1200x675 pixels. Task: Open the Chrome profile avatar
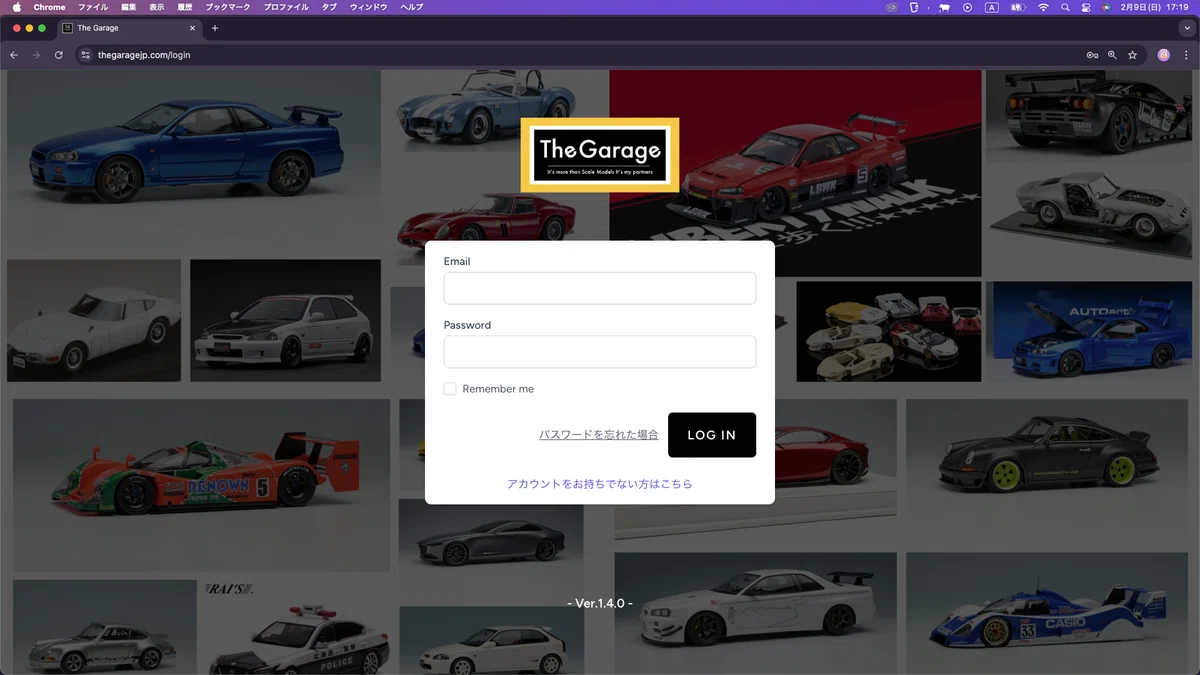(x=1164, y=55)
